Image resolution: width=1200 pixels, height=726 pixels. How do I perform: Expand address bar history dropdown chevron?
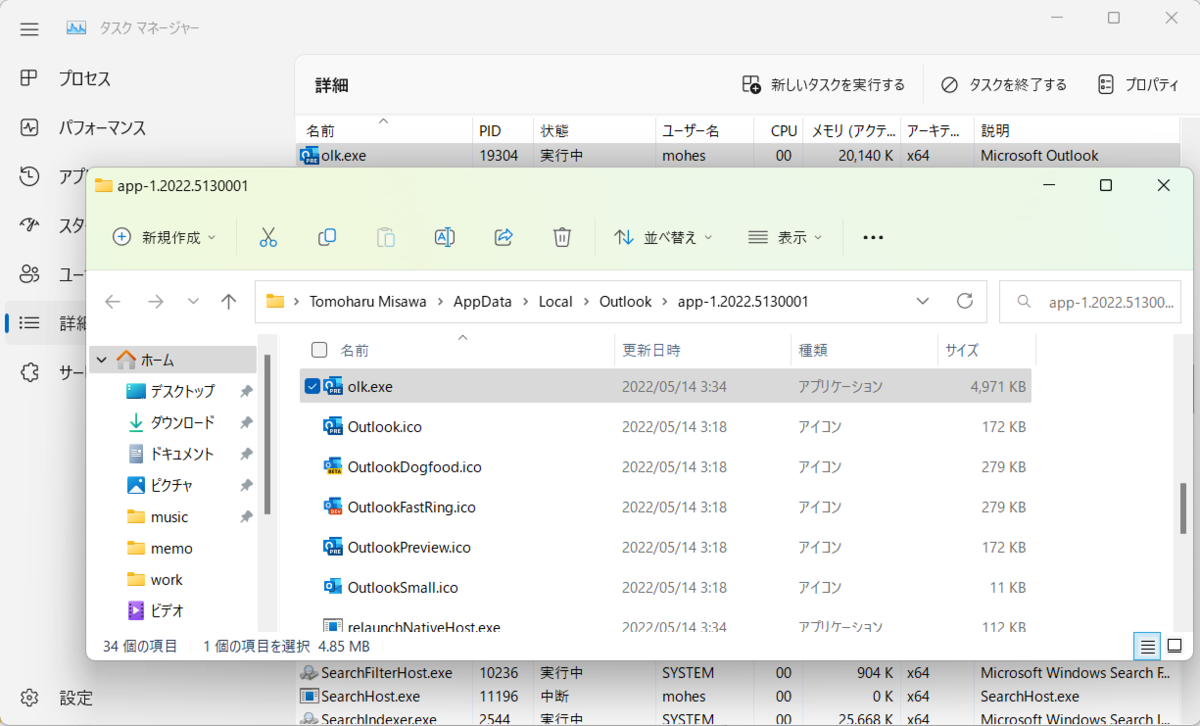[x=923, y=301]
